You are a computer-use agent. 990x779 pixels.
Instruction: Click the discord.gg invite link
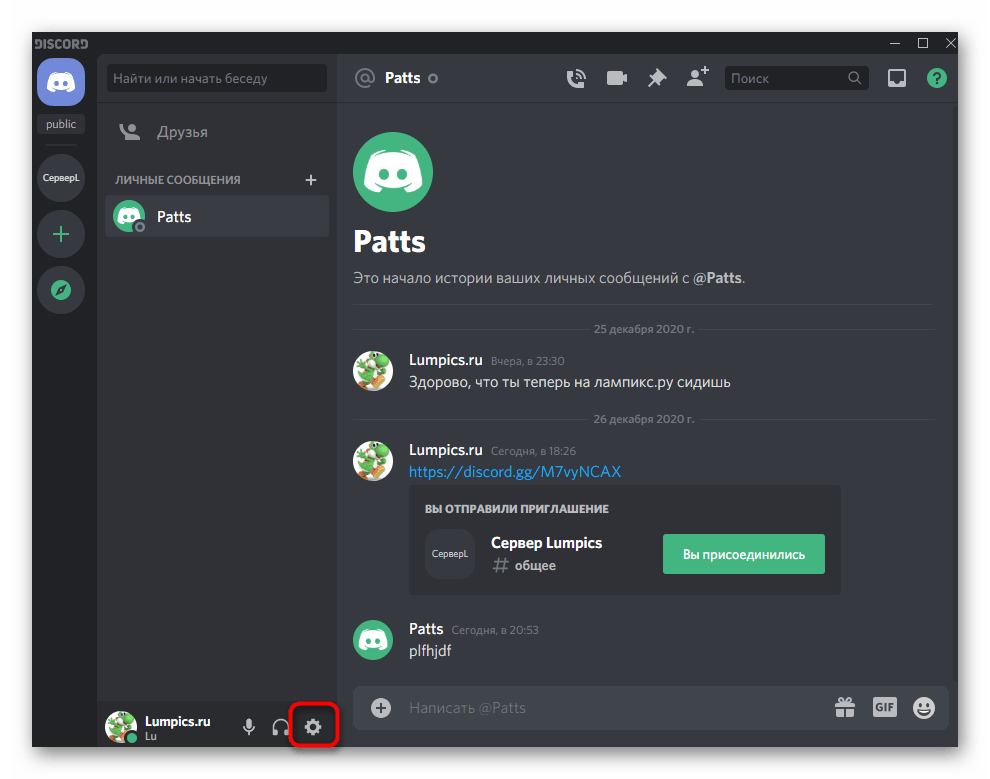(515, 471)
